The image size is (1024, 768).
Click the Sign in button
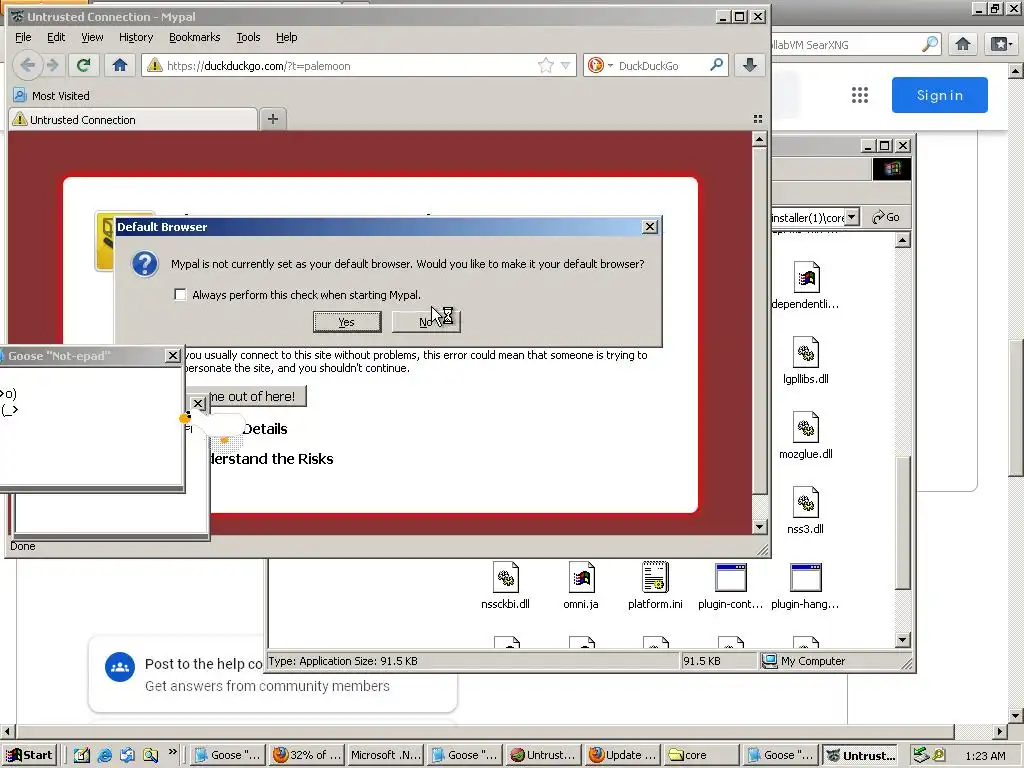tap(939, 95)
